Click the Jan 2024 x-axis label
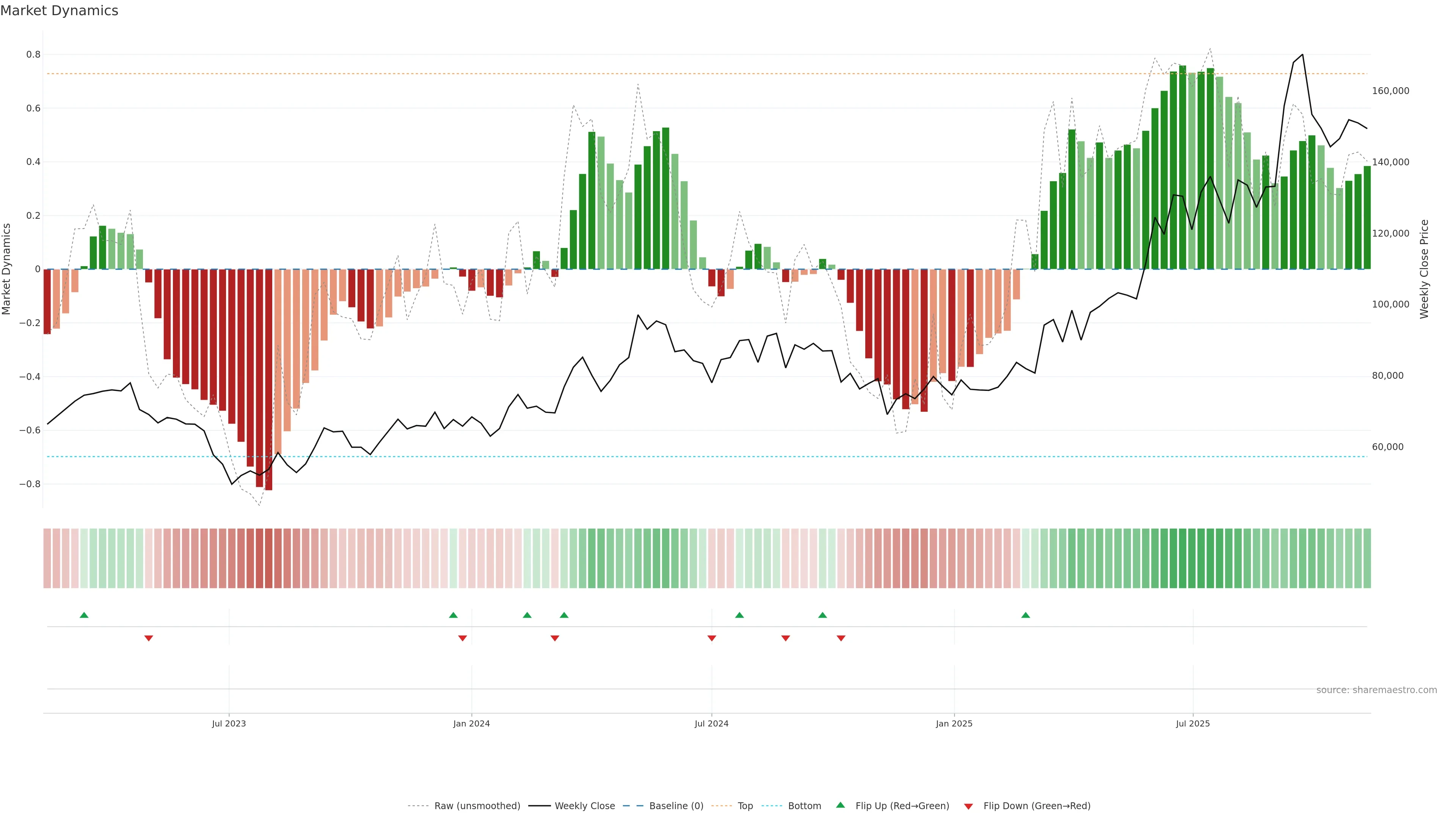Screen dimensions: 1456x819 coord(471,723)
